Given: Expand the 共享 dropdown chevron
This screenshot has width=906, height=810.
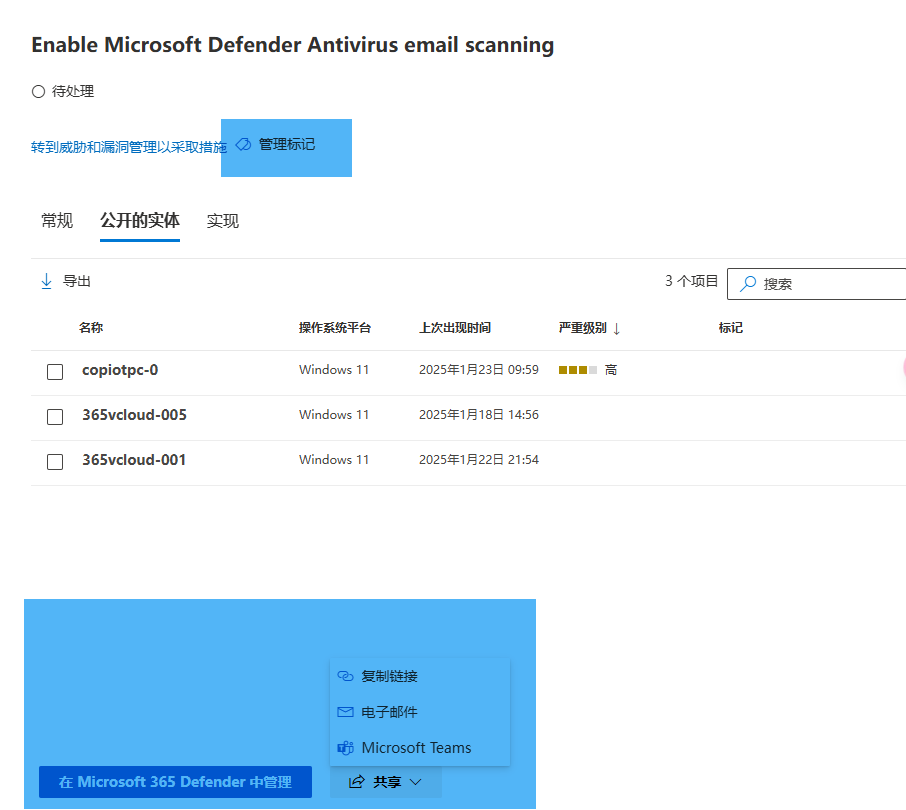Looking at the screenshot, I should coord(415,782).
